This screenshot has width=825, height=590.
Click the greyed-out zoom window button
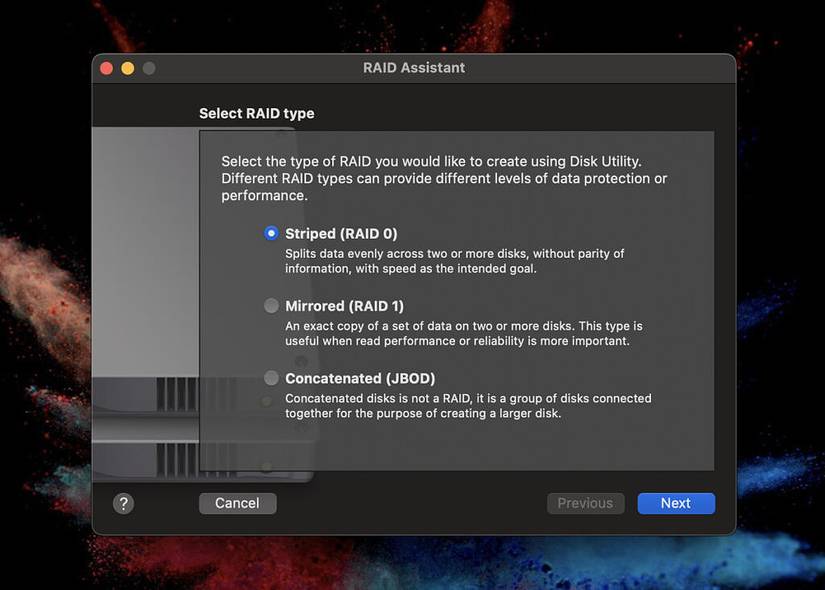point(149,68)
